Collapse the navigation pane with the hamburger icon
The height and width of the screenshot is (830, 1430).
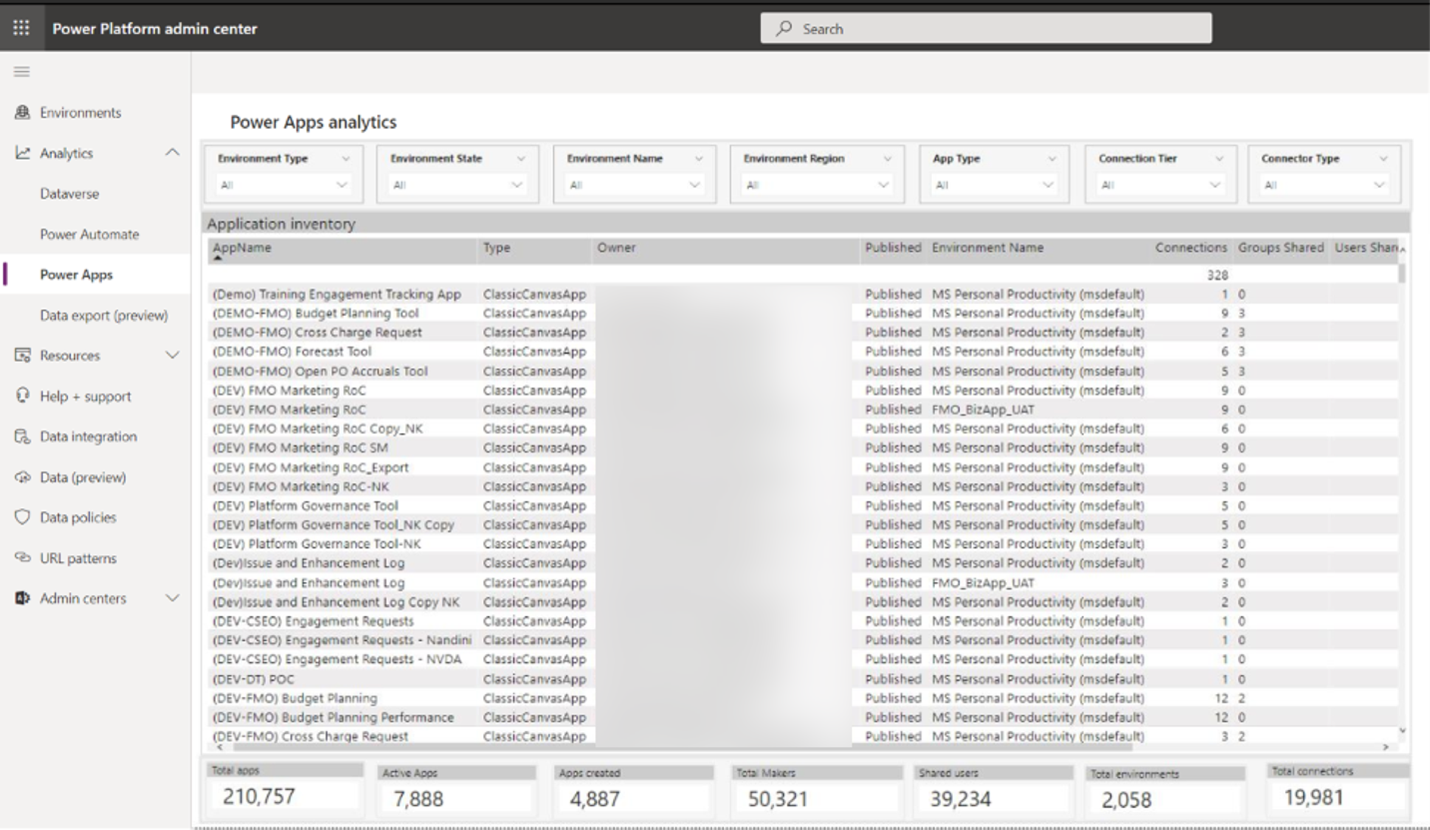pos(20,71)
